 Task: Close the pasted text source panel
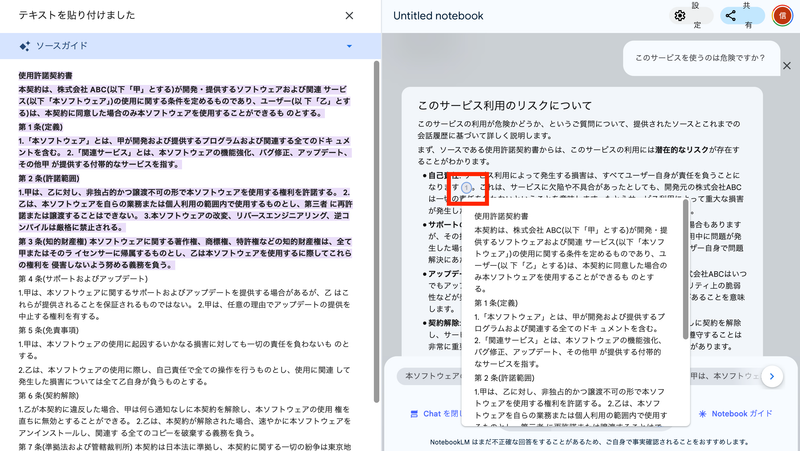tap(349, 16)
